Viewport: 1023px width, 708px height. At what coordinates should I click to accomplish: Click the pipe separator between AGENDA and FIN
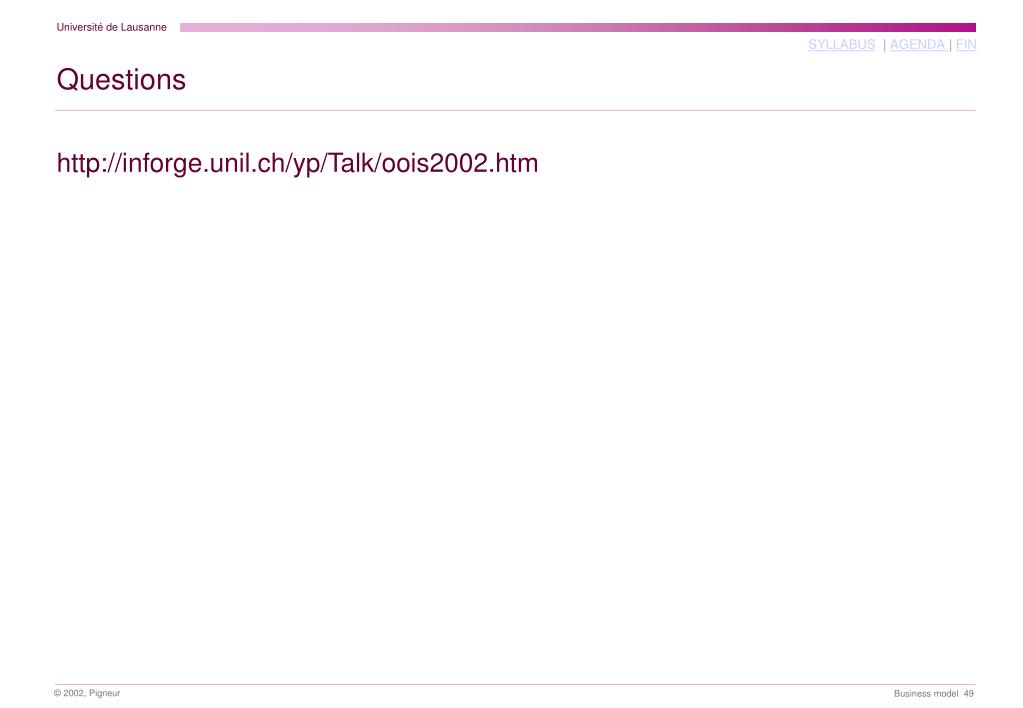(x=950, y=44)
